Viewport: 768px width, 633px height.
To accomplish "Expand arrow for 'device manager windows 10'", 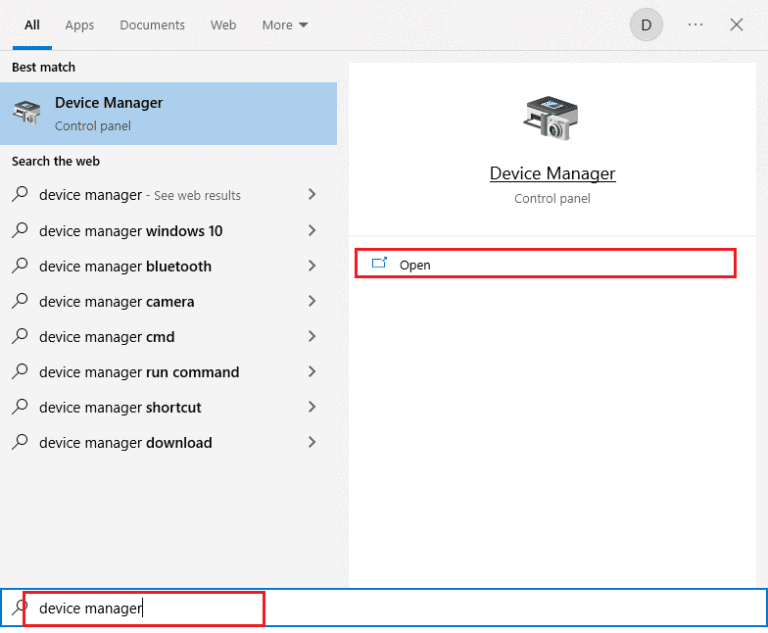I will (312, 231).
